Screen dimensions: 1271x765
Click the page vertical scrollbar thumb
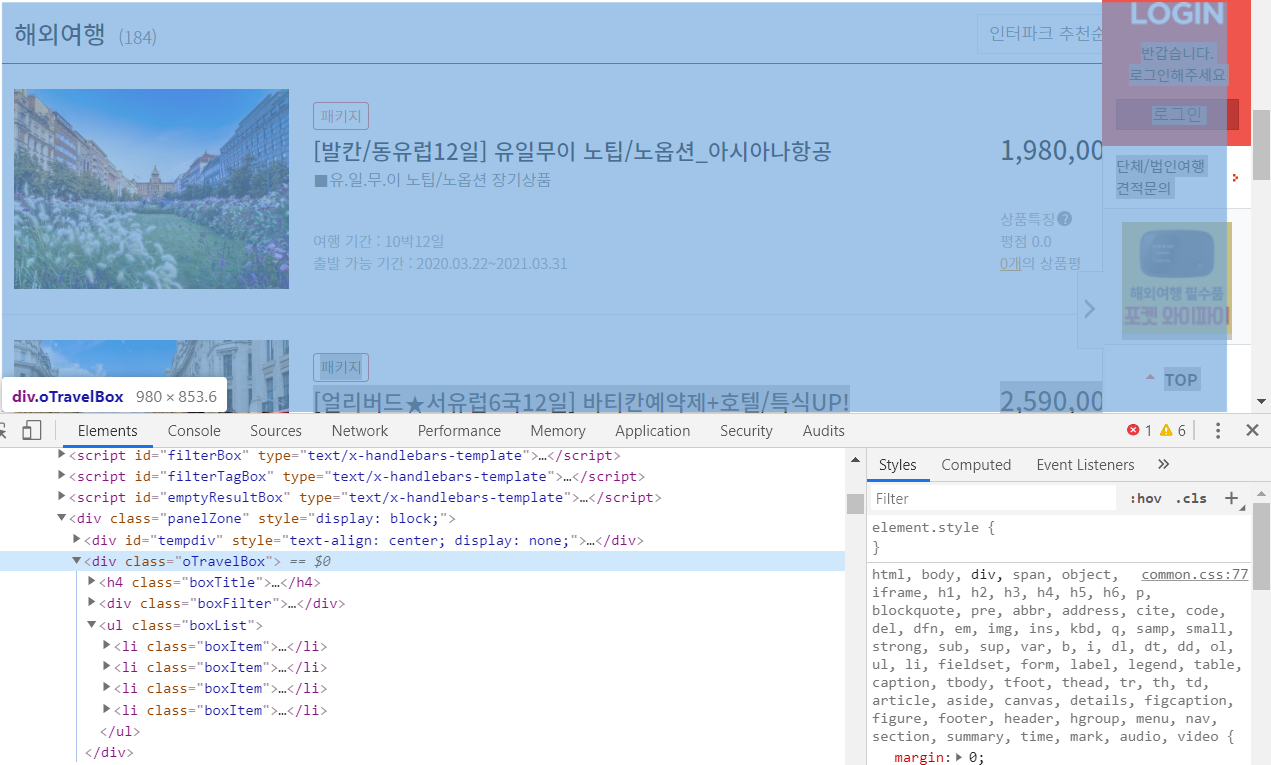pos(1261,145)
